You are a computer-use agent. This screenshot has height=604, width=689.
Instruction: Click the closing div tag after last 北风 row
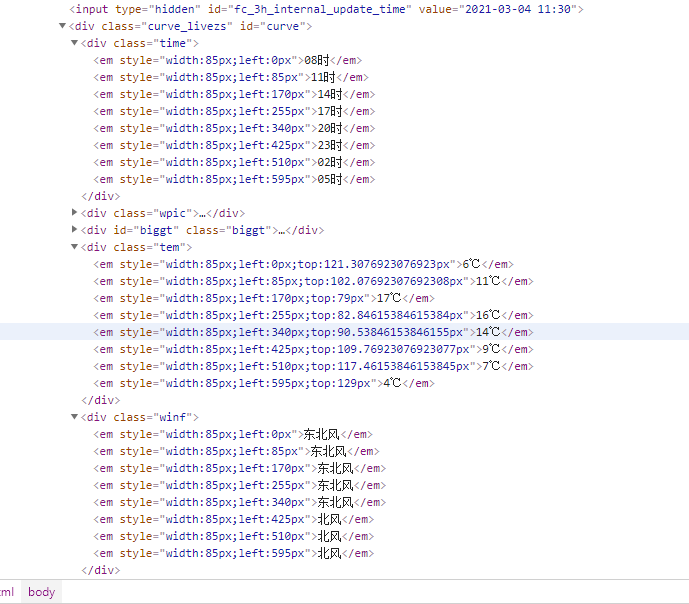(x=101, y=571)
